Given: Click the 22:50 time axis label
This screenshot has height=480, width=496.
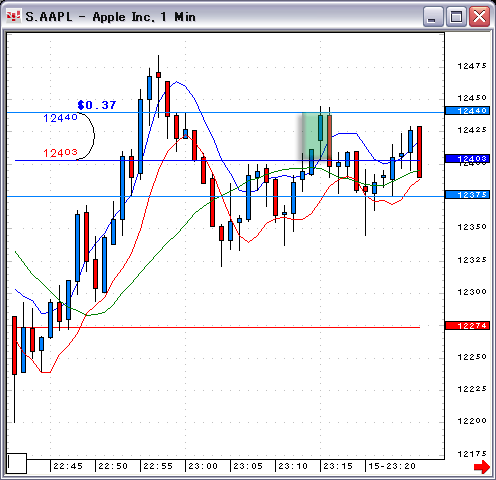Looking at the screenshot, I should pyautogui.click(x=113, y=466).
